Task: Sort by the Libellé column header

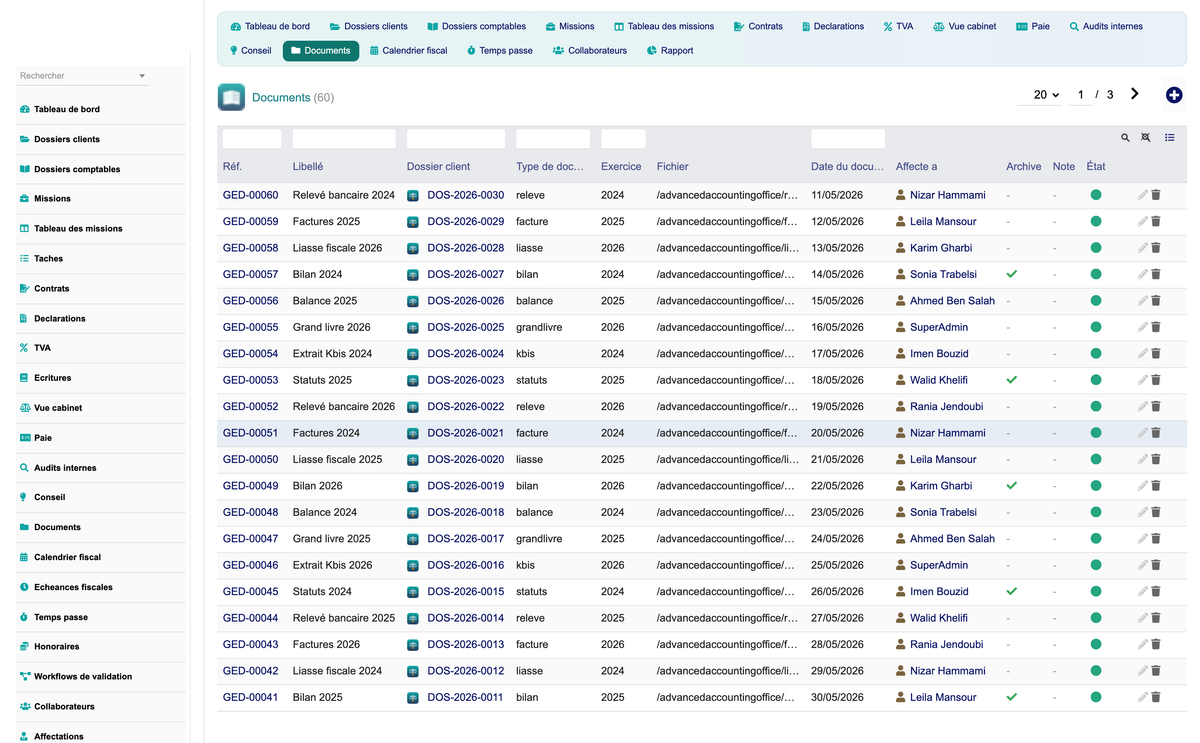Action: coord(308,166)
